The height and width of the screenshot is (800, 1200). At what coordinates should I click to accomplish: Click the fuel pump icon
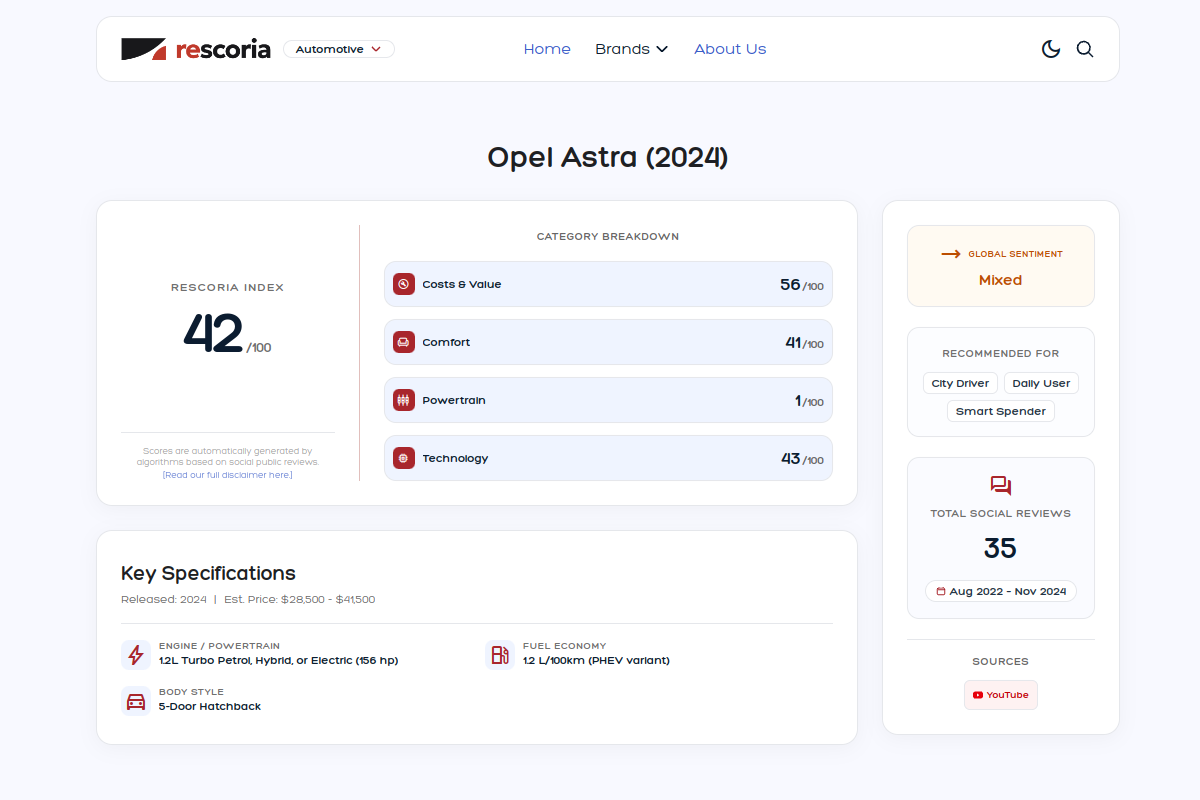click(x=500, y=655)
